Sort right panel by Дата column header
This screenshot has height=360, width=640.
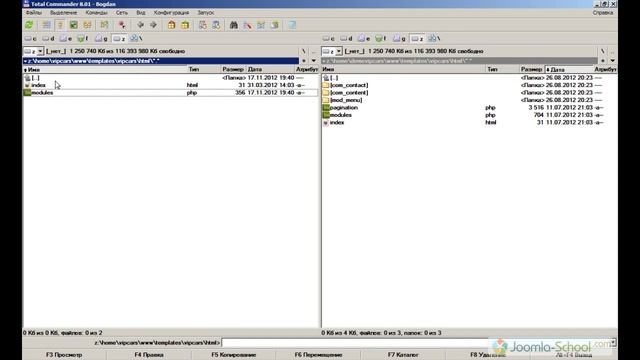coord(569,69)
